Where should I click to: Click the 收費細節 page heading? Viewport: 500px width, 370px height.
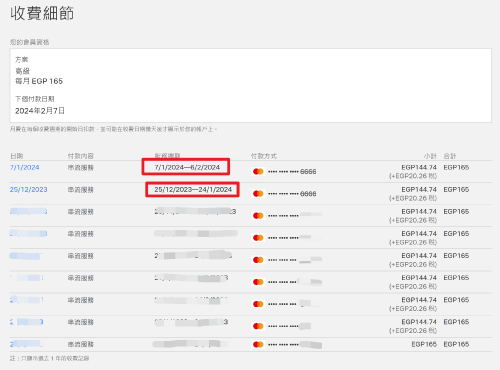point(42,14)
